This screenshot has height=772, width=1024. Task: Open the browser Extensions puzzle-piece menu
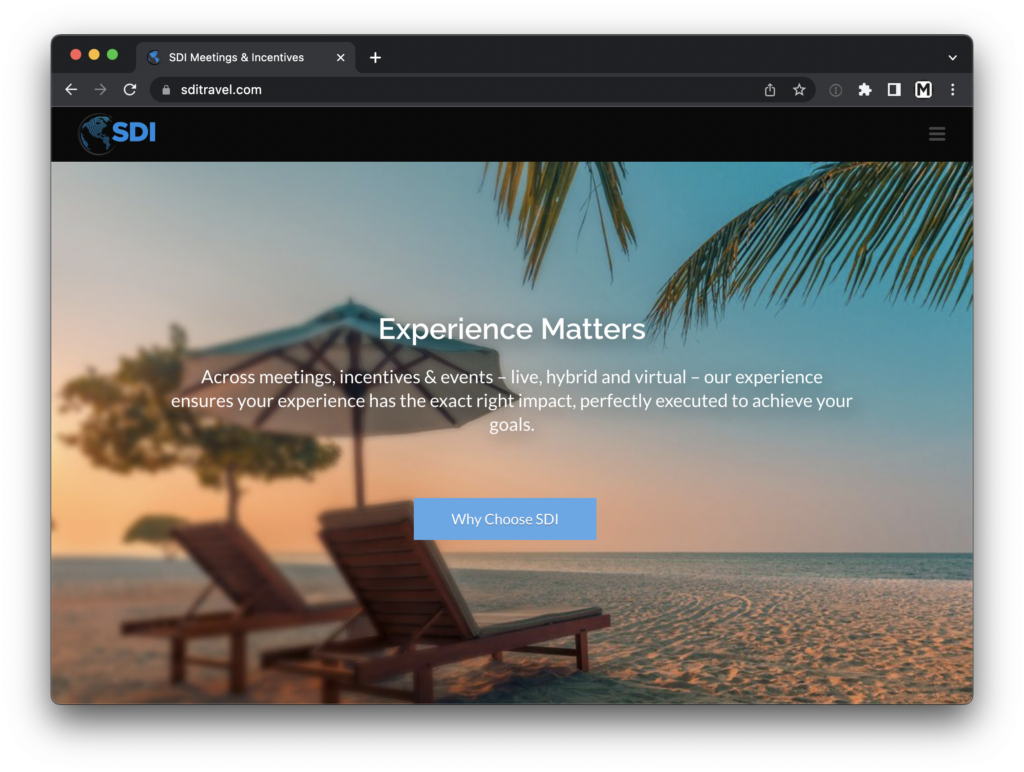tap(864, 89)
